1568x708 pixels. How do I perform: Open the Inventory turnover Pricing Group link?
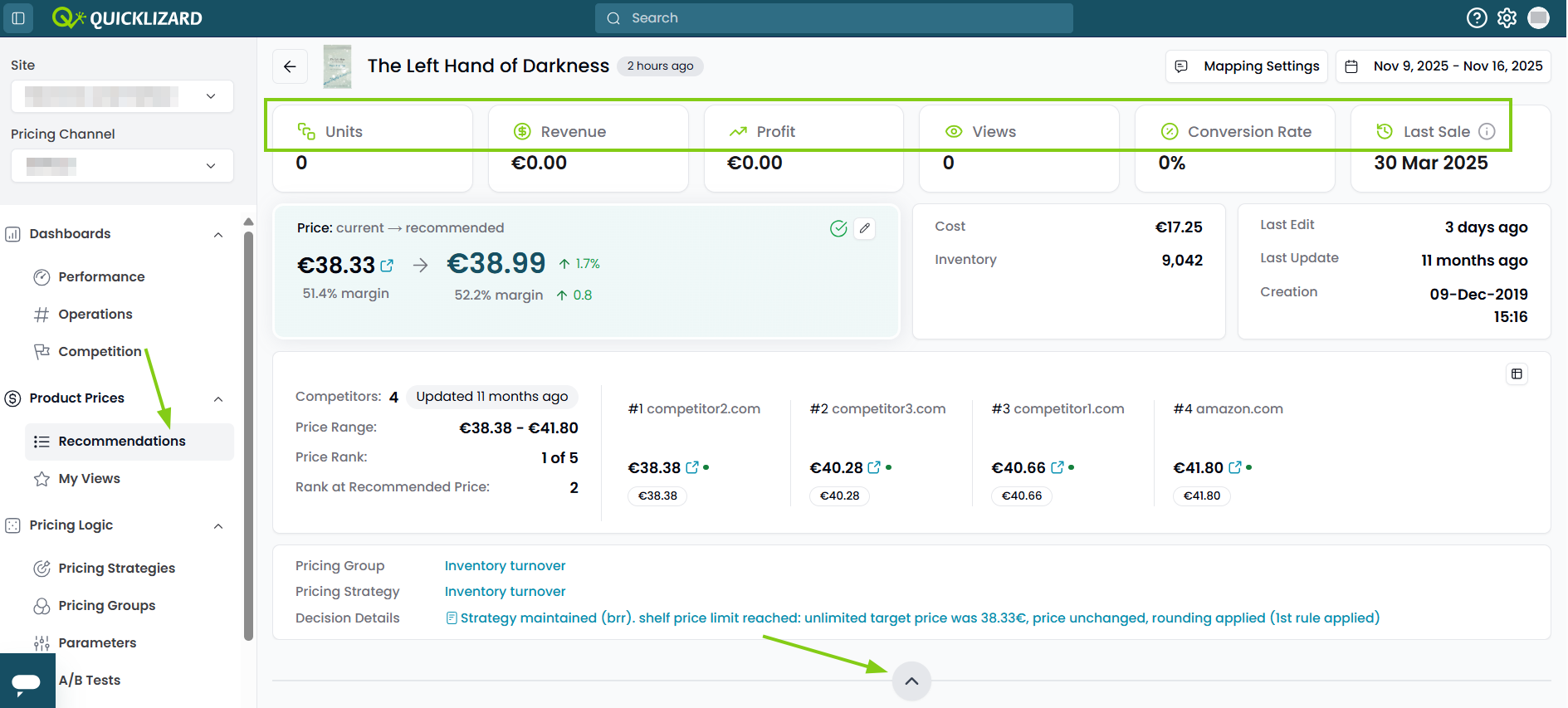click(505, 566)
